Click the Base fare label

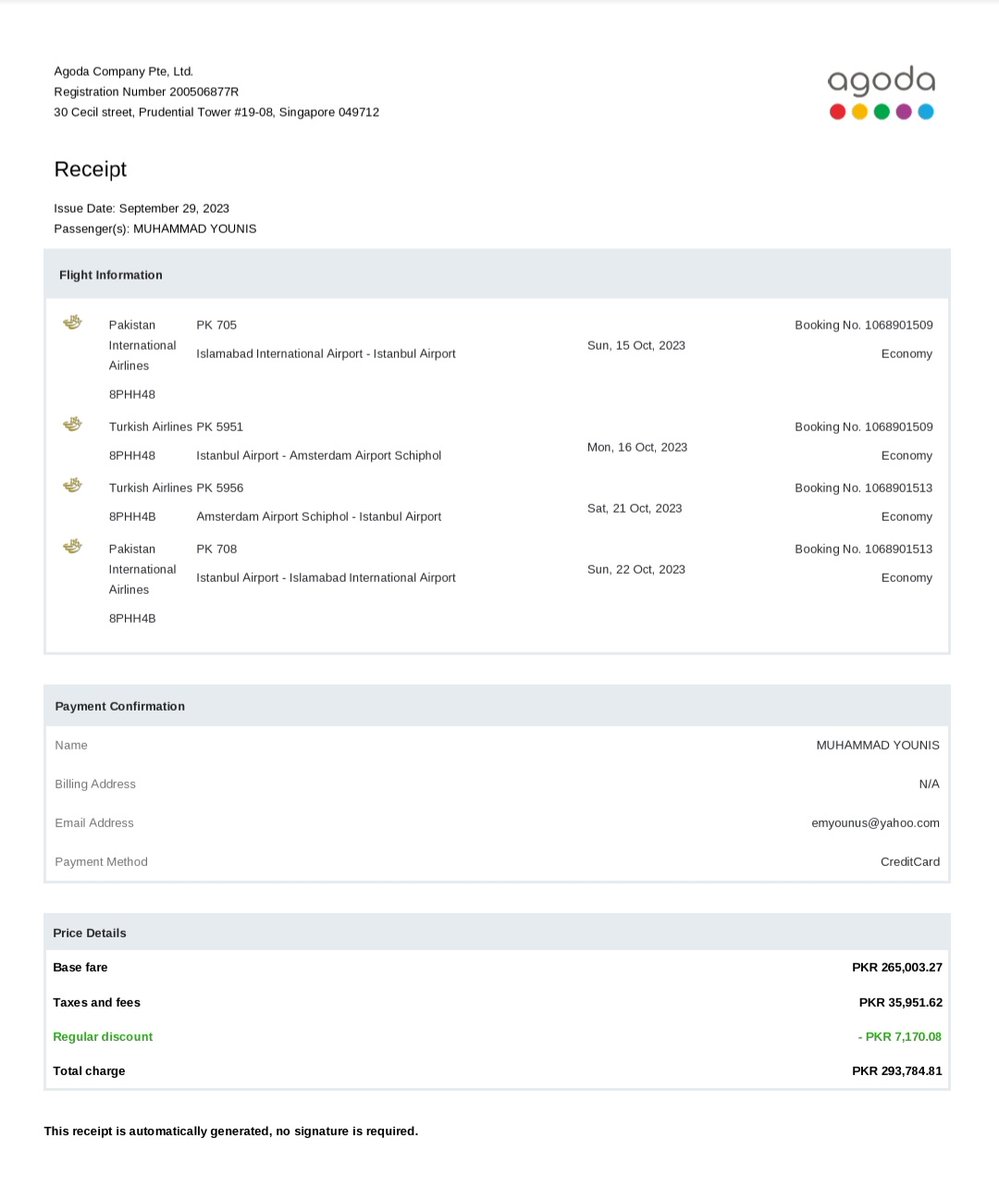[x=80, y=967]
